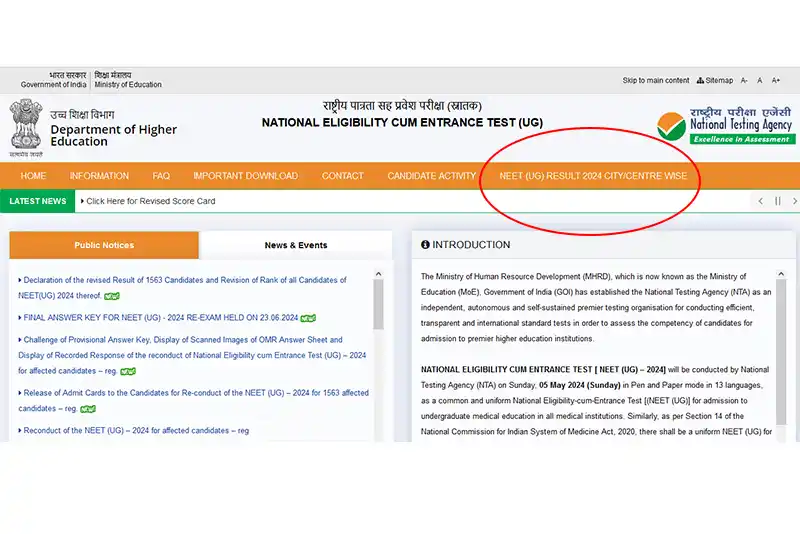This screenshot has width=800, height=534.
Task: Click the Introduction info icon
Action: 425,245
